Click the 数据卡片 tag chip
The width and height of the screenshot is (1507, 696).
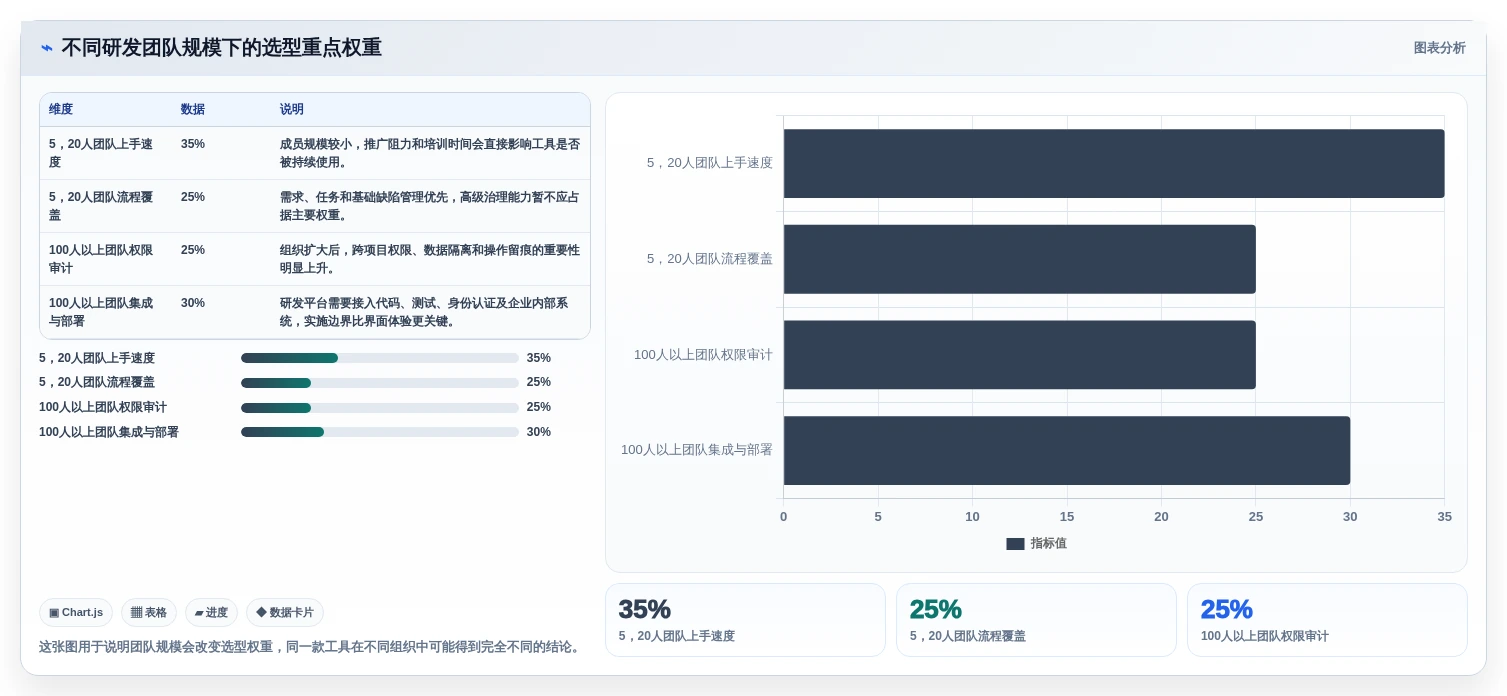pos(285,612)
